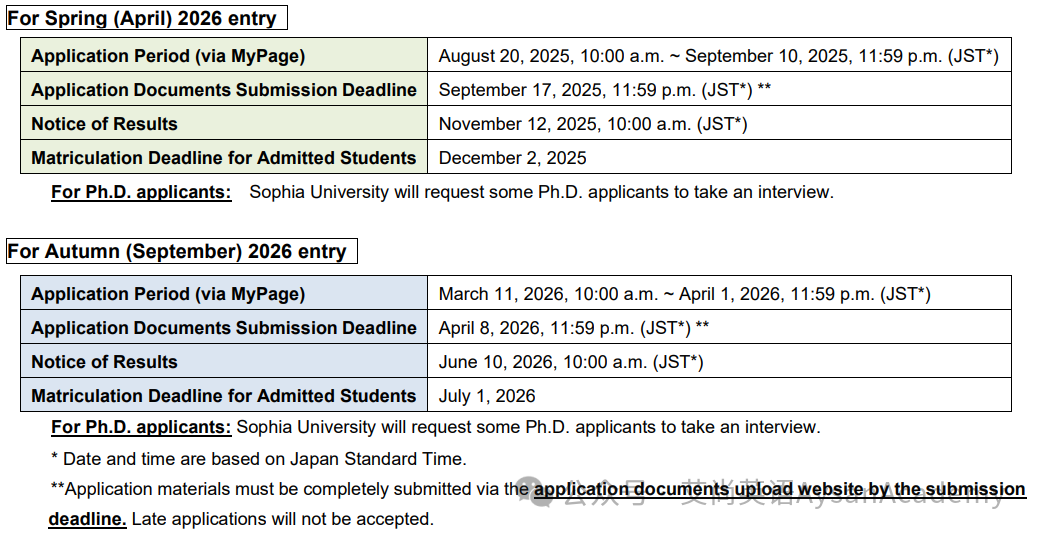The image size is (1039, 535).
Task: Click the Spring (April) 2026 entry heading
Action: pos(147,18)
